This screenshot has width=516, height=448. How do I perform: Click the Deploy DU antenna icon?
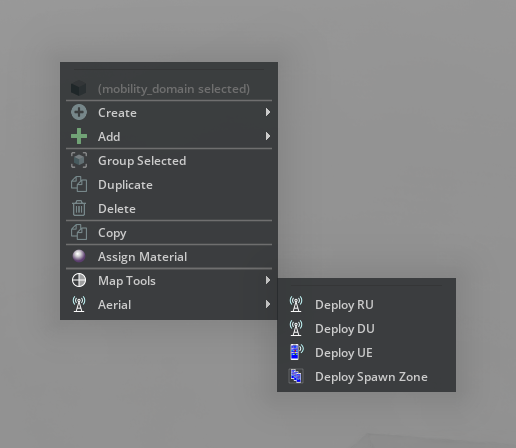point(296,328)
